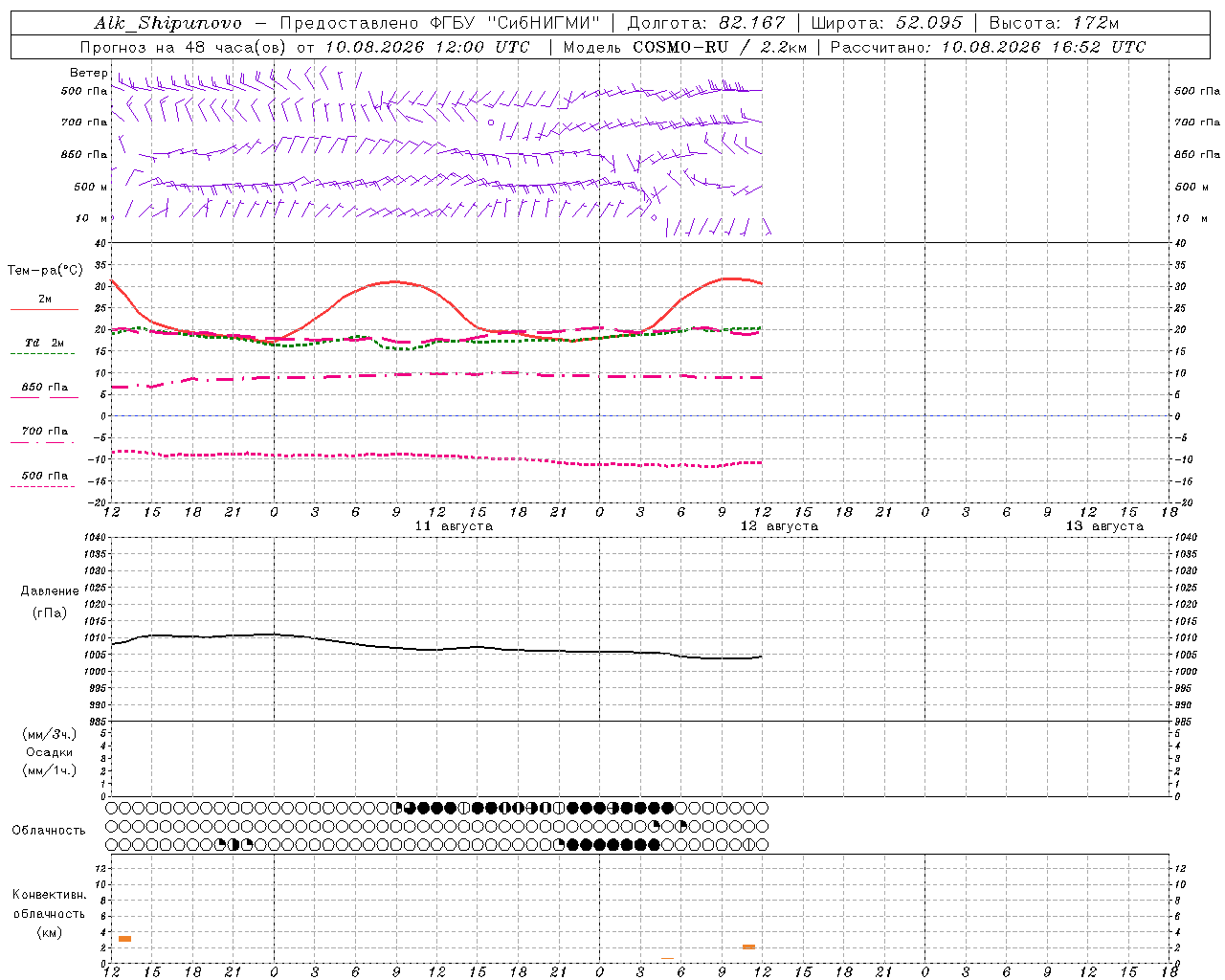Click the orange convective bar before 12 August noon

[748, 947]
